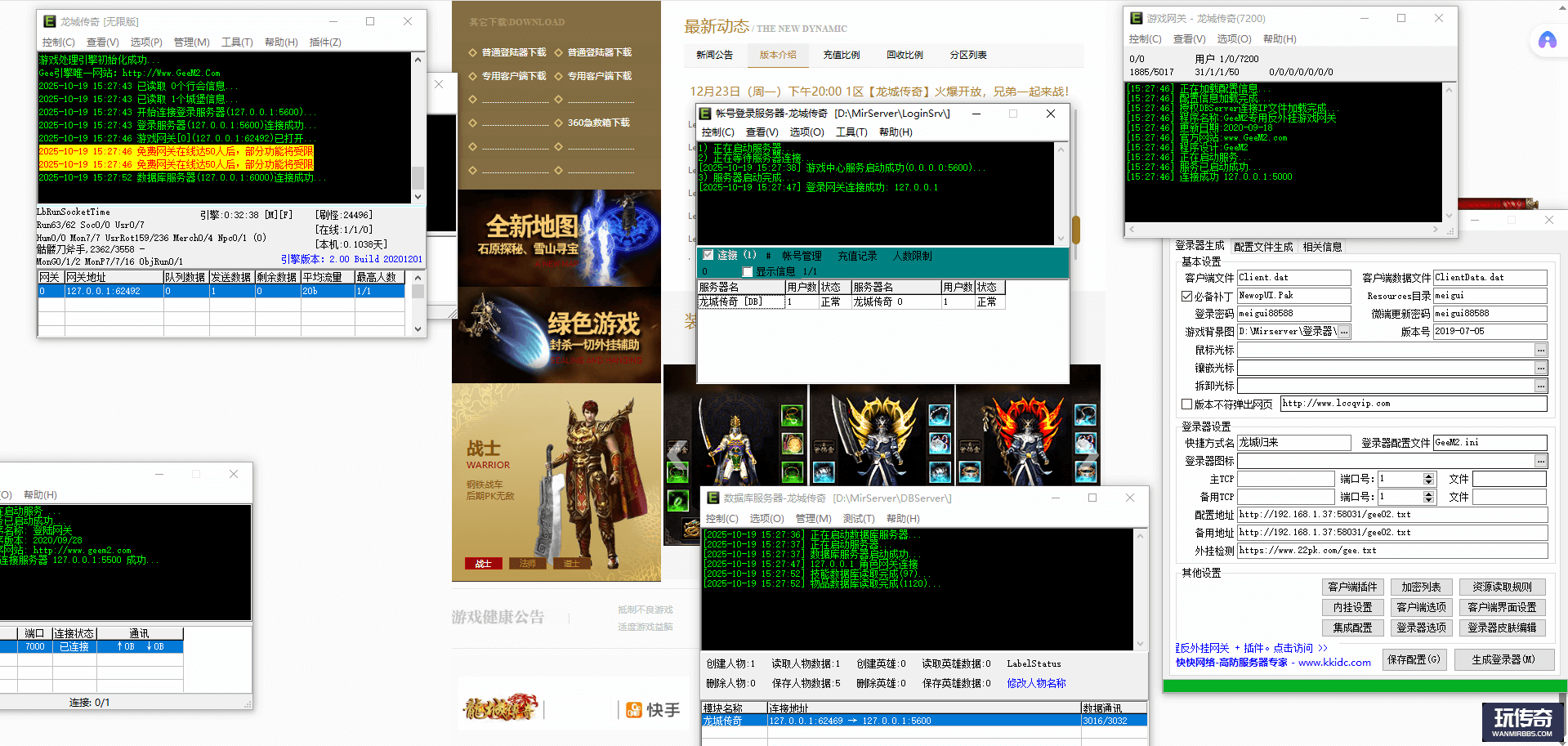Image resolution: width=1568 pixels, height=746 pixels.
Task: Click the 游戏网关 log horizontal scroll-right arrow
Action: (1436, 230)
